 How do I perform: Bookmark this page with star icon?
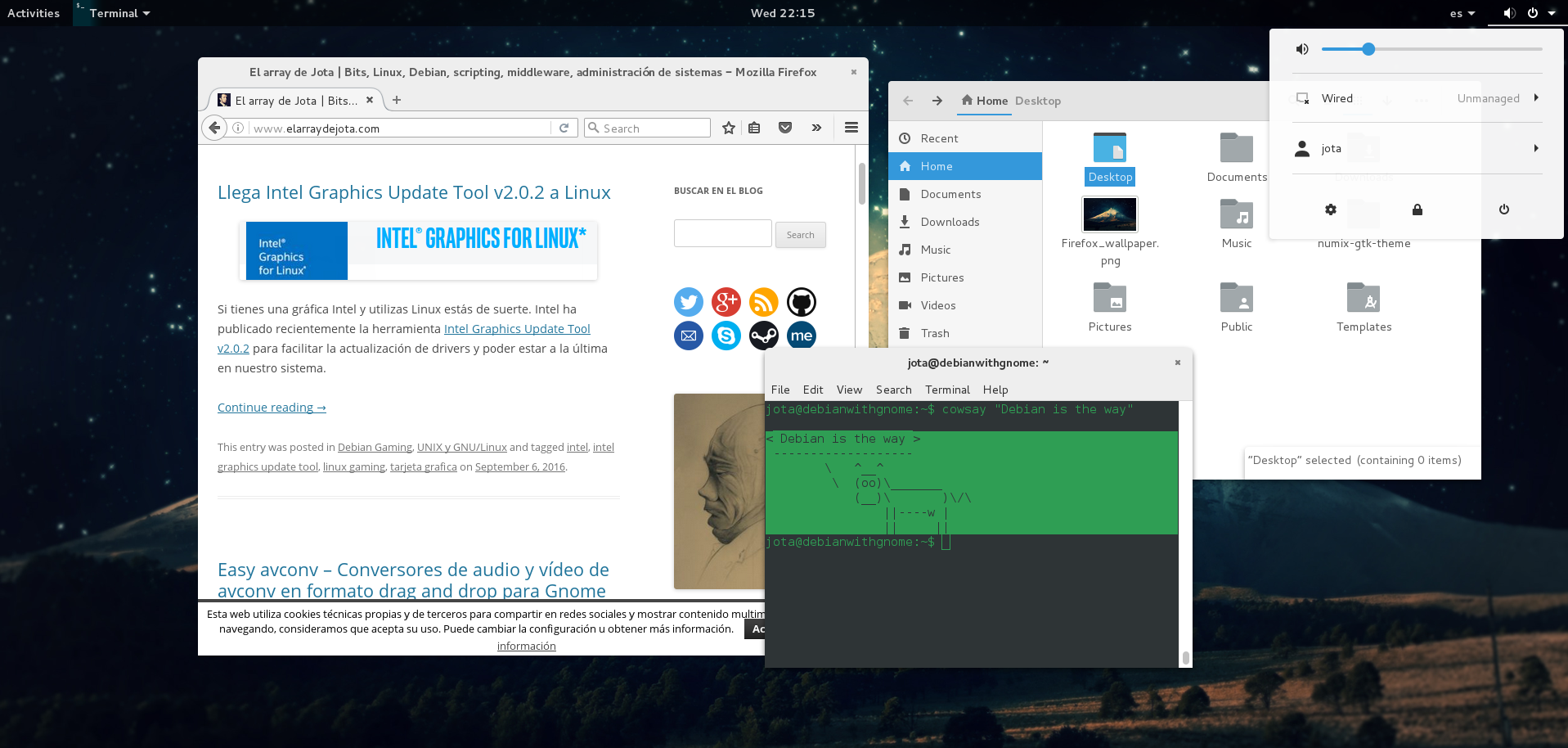[x=729, y=128]
